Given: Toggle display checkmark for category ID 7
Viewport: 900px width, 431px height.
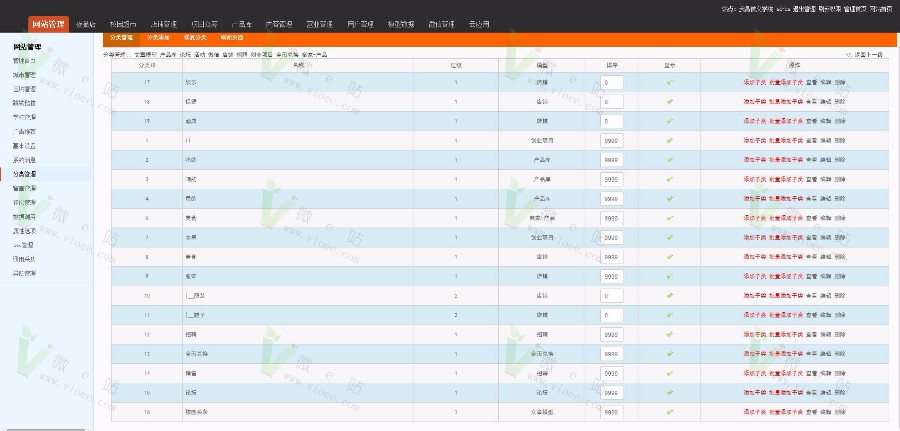Looking at the screenshot, I should (669, 238).
